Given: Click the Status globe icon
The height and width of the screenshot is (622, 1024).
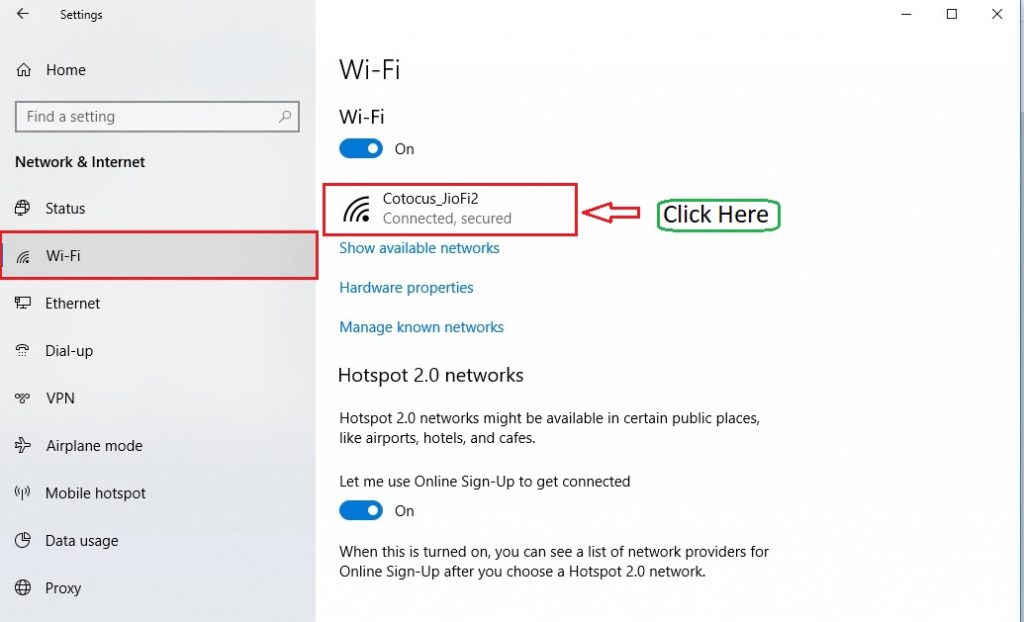Looking at the screenshot, I should click(x=23, y=208).
